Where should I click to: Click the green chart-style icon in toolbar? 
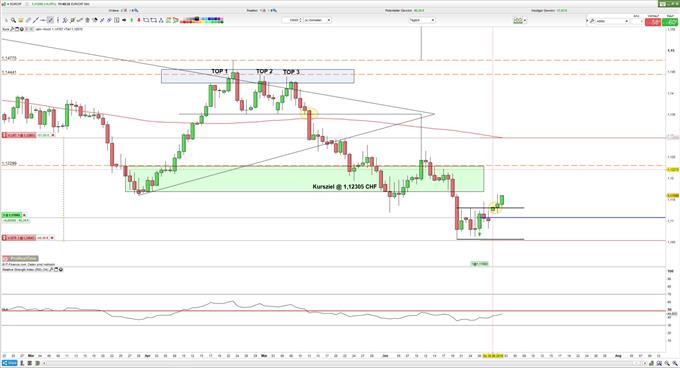(517, 20)
